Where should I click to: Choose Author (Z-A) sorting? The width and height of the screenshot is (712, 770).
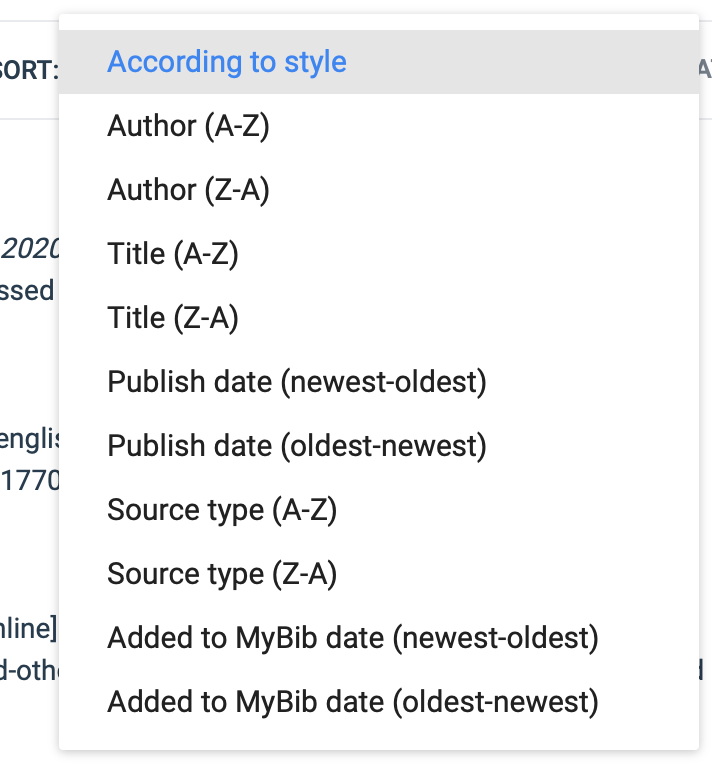188,190
